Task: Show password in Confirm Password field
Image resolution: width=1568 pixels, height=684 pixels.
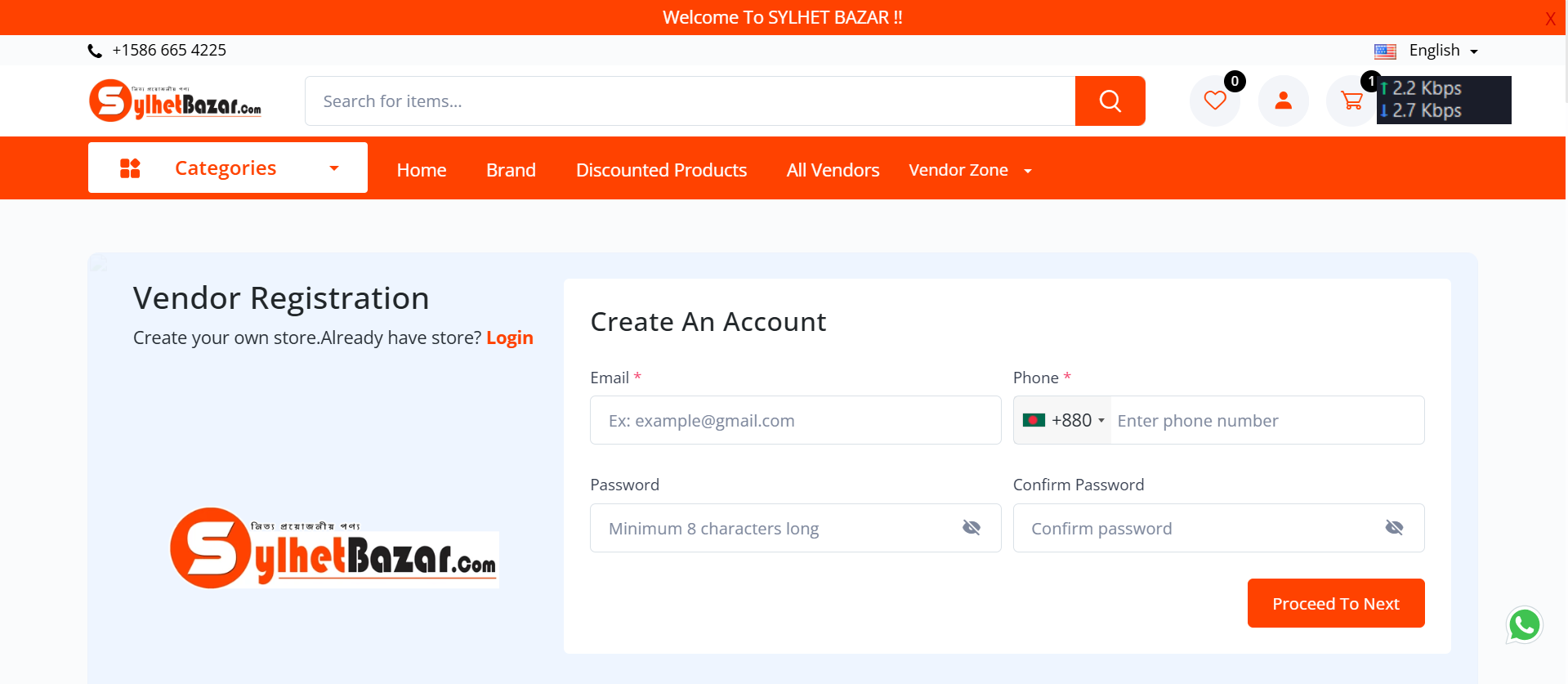Action: pos(1394,528)
